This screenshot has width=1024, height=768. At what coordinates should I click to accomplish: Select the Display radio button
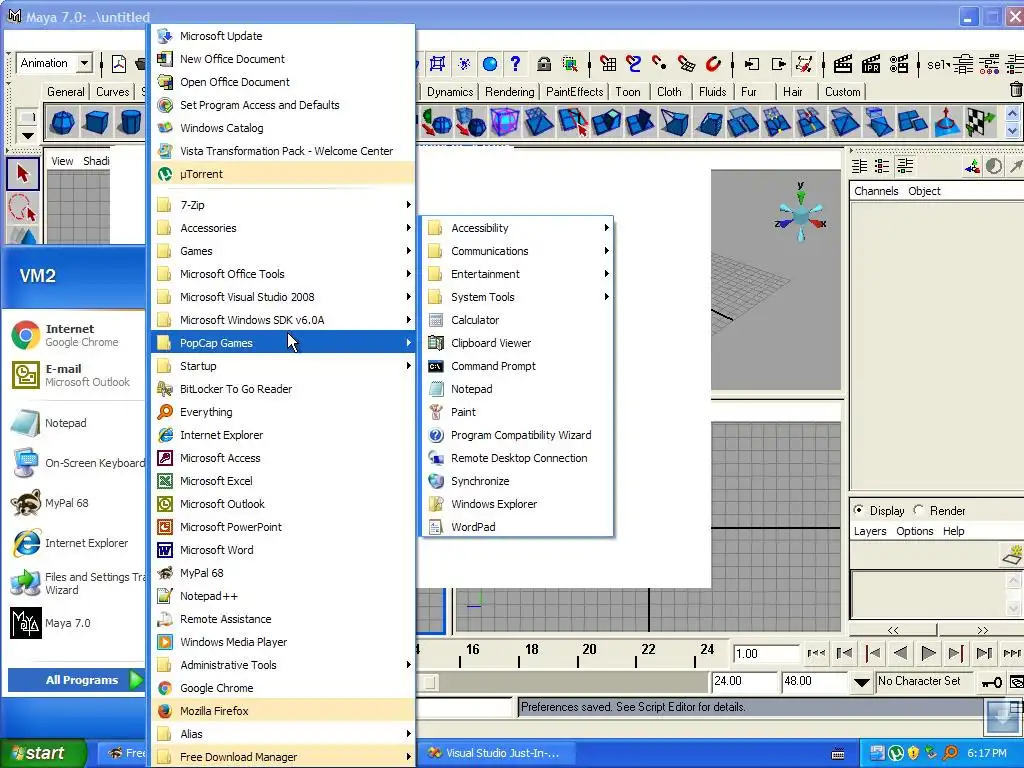pyautogui.click(x=858, y=510)
